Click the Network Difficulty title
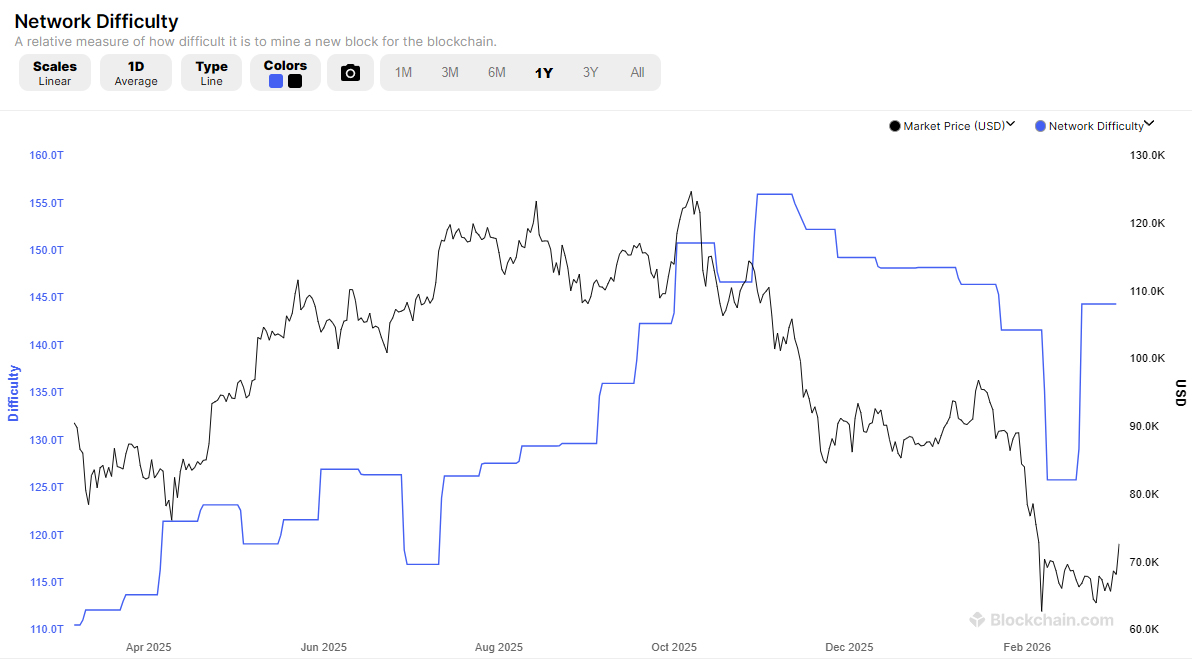The height and width of the screenshot is (662, 1192). point(96,21)
